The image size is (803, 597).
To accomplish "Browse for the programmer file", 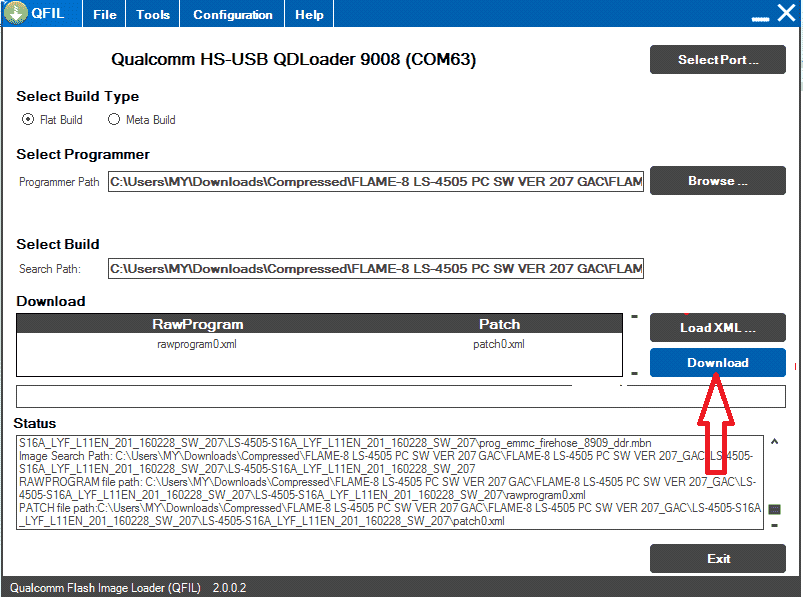I will (x=717, y=181).
